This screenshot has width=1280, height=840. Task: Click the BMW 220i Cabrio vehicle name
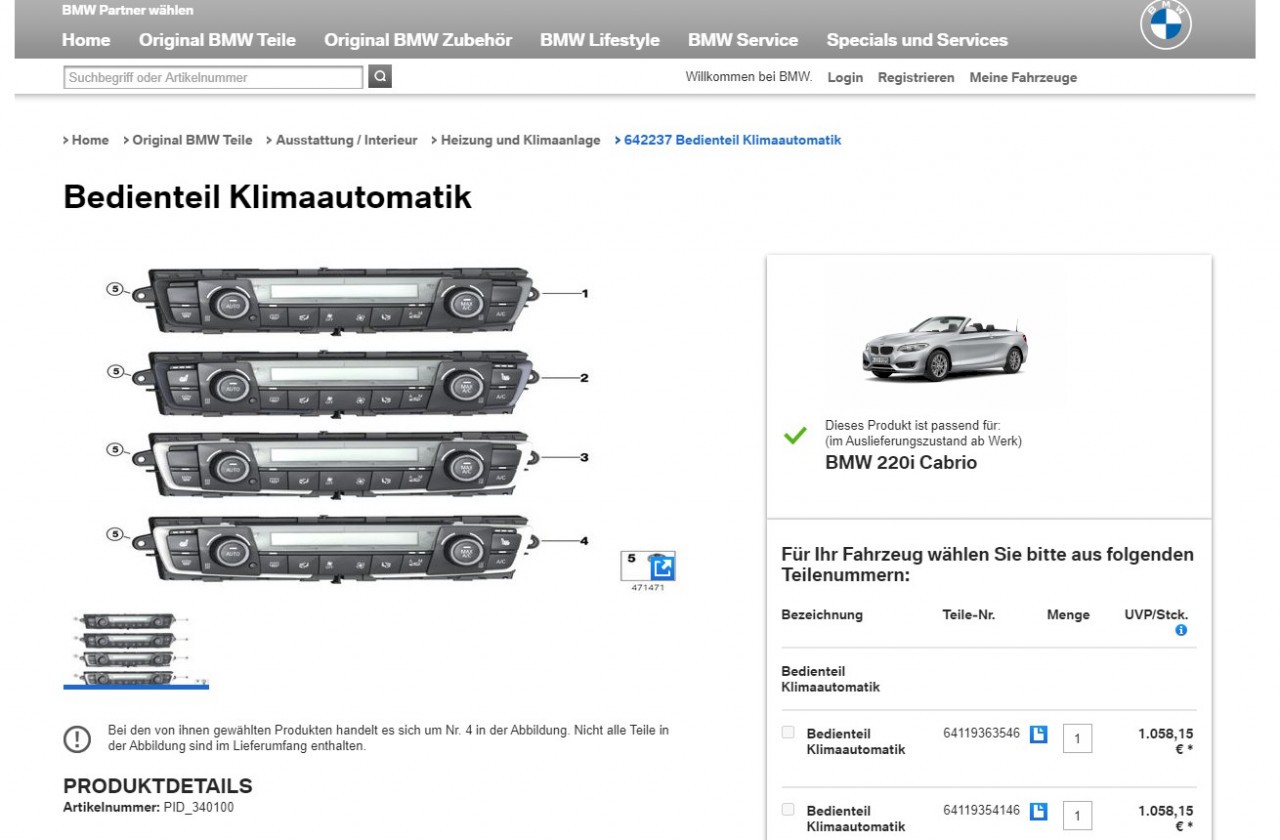pos(901,463)
